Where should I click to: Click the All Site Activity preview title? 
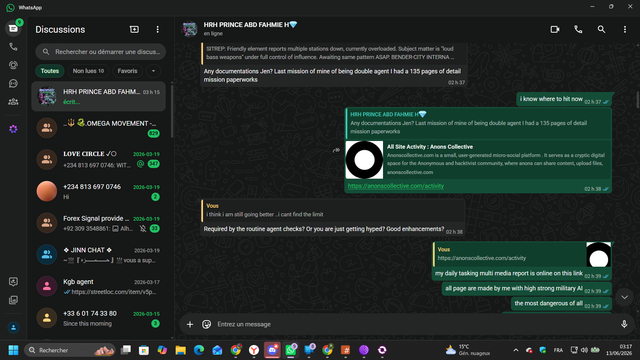tap(430, 147)
